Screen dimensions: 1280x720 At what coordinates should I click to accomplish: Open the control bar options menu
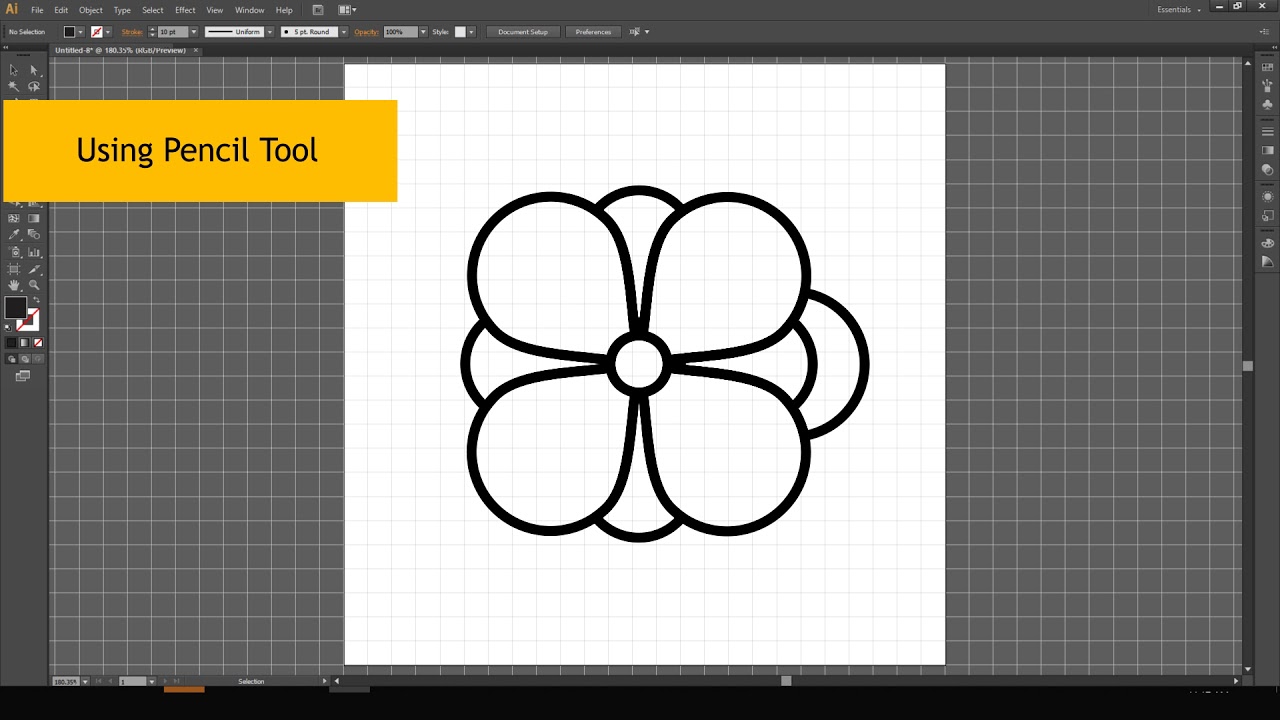click(x=1265, y=32)
